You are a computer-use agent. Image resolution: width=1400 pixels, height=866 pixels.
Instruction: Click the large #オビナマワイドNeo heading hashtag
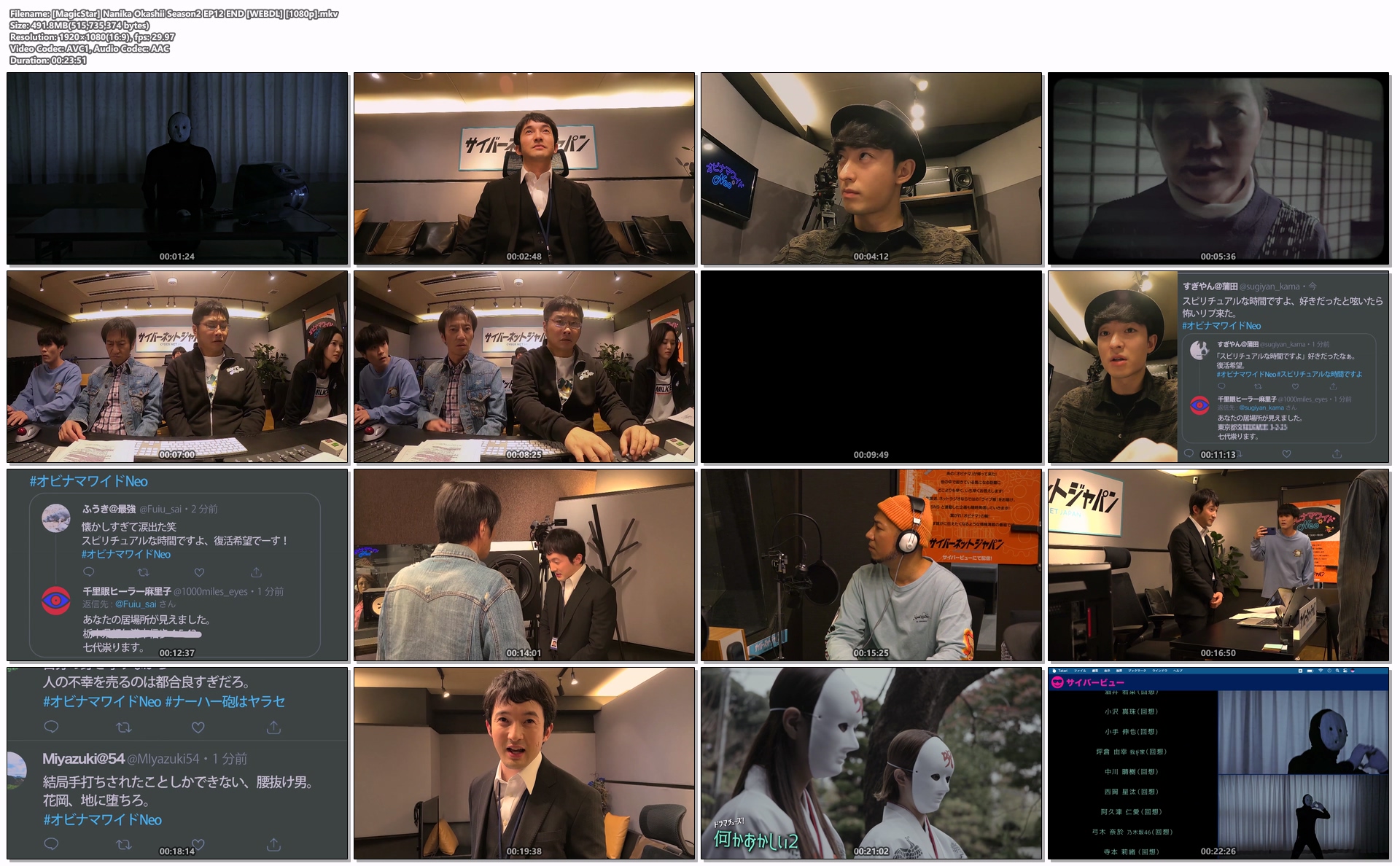pos(88,481)
